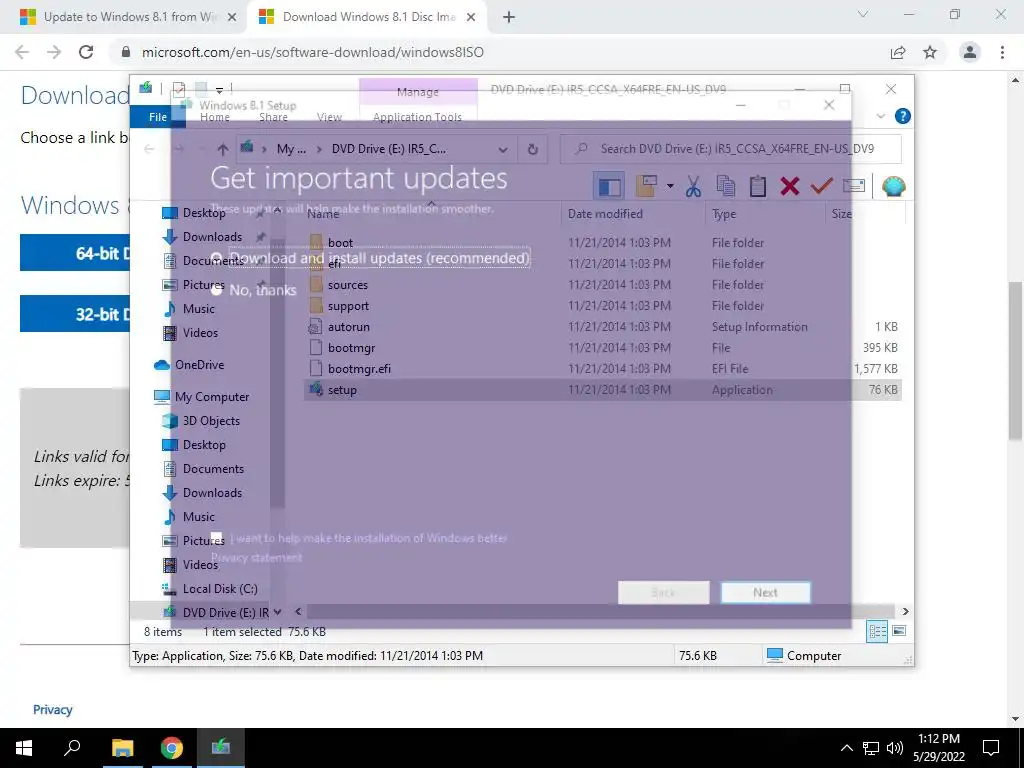1024x768 pixels.
Task: Click the 64-bit download button
Action: click(75, 253)
